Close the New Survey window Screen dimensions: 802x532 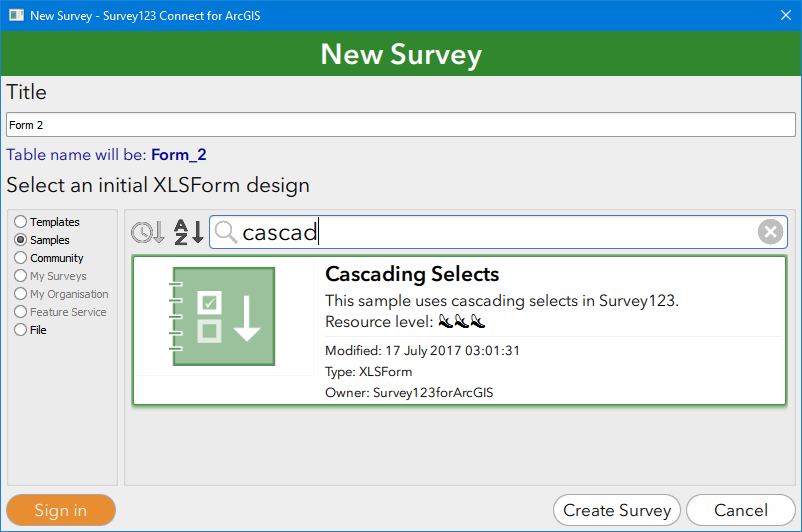point(785,15)
